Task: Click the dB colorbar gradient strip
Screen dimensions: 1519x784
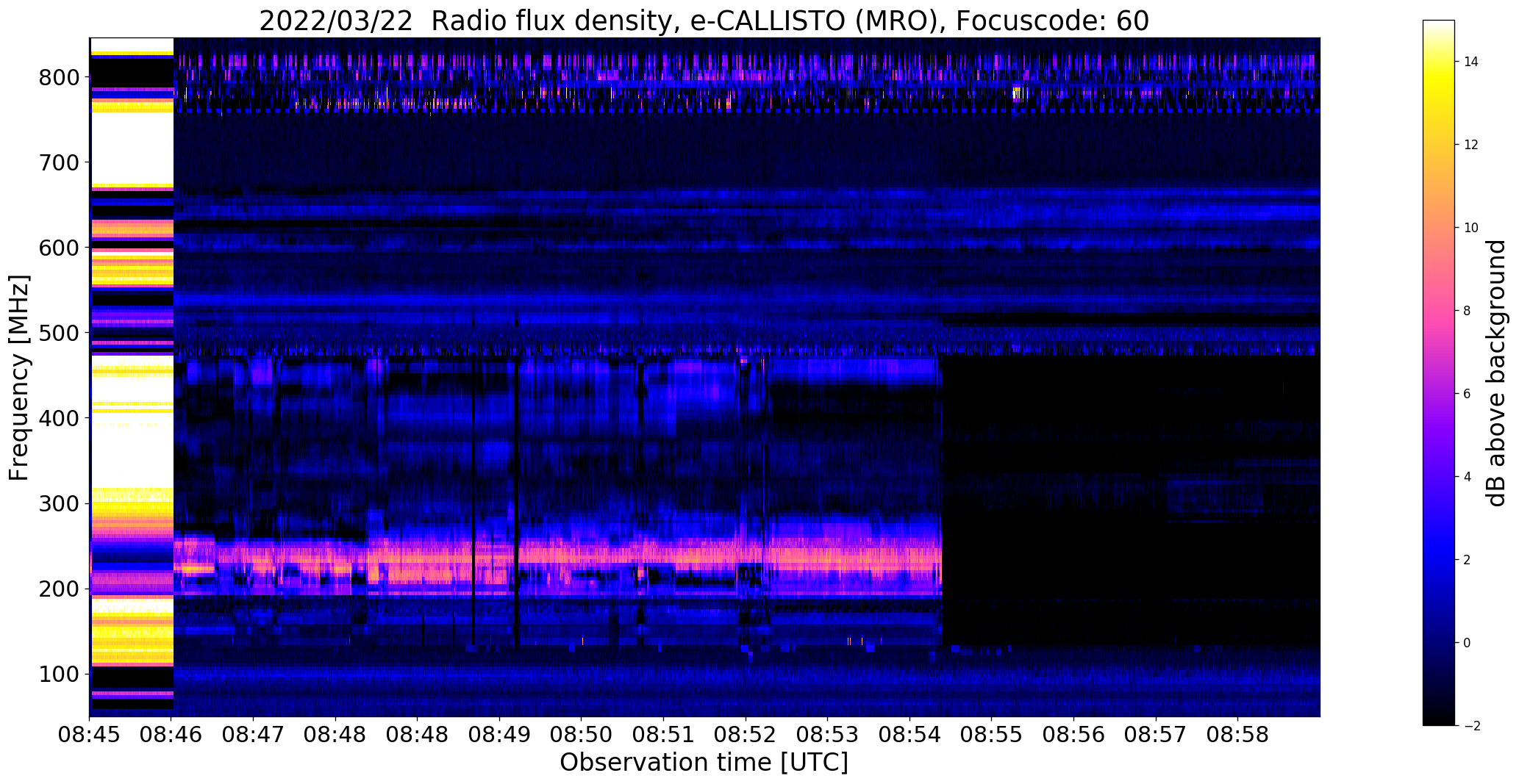Action: (x=1439, y=373)
